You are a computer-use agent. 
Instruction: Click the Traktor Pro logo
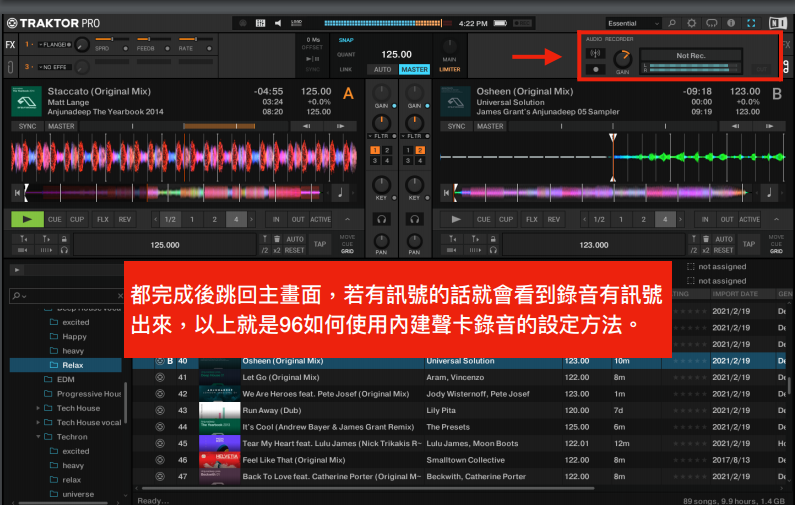pyautogui.click(x=53, y=23)
